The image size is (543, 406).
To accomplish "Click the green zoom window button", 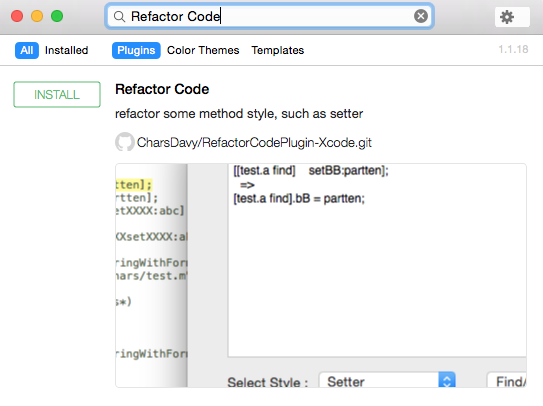I will pyautogui.click(x=57, y=16).
